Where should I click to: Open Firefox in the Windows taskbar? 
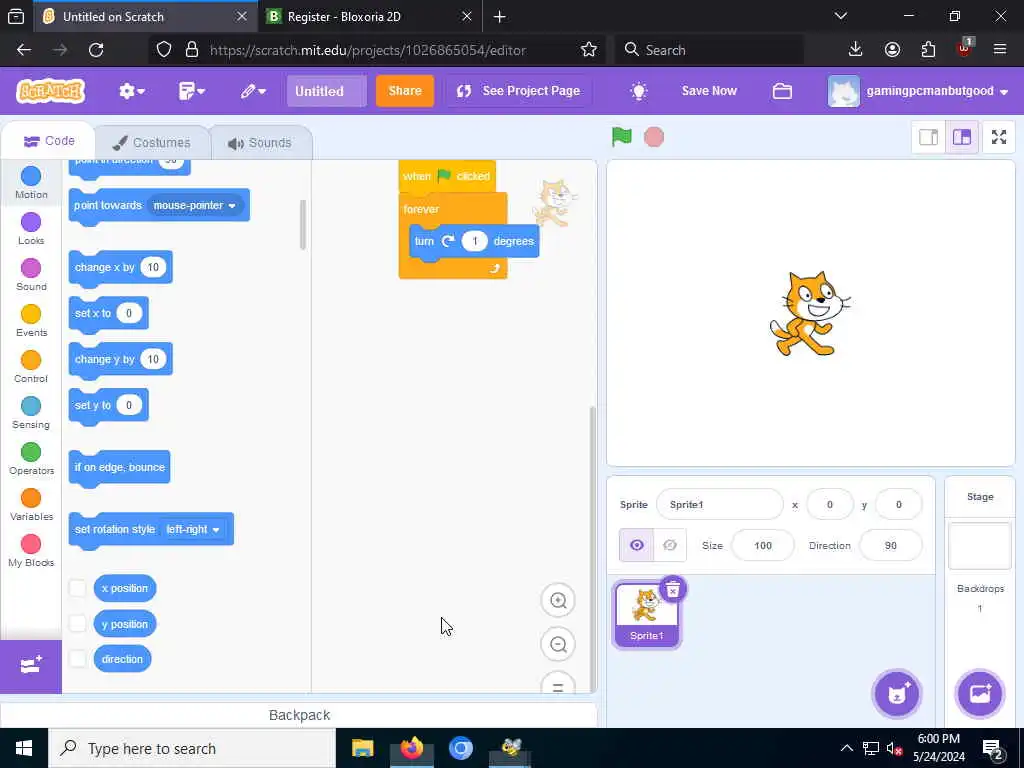pyautogui.click(x=411, y=748)
